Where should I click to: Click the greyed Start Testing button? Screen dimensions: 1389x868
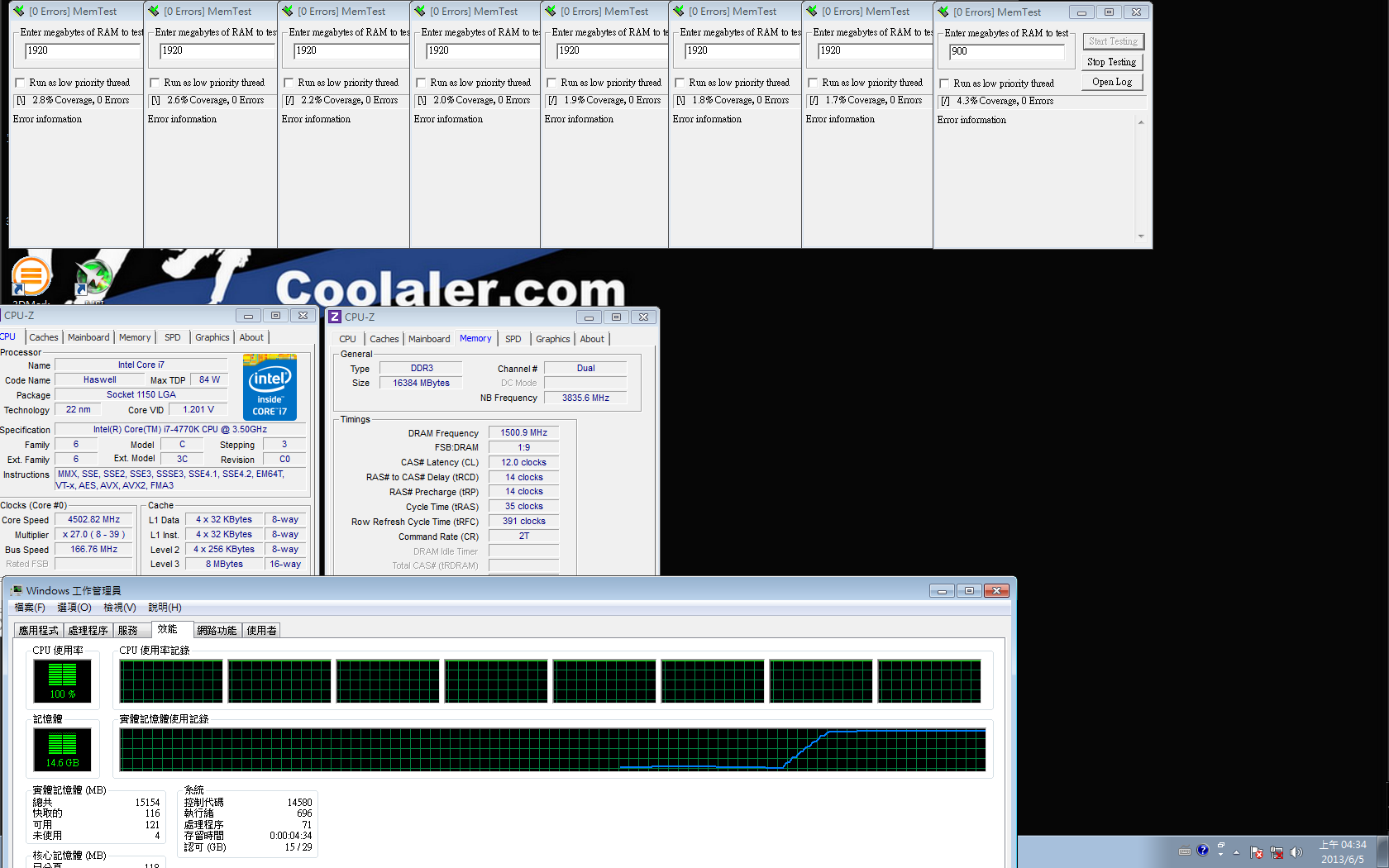[1112, 41]
